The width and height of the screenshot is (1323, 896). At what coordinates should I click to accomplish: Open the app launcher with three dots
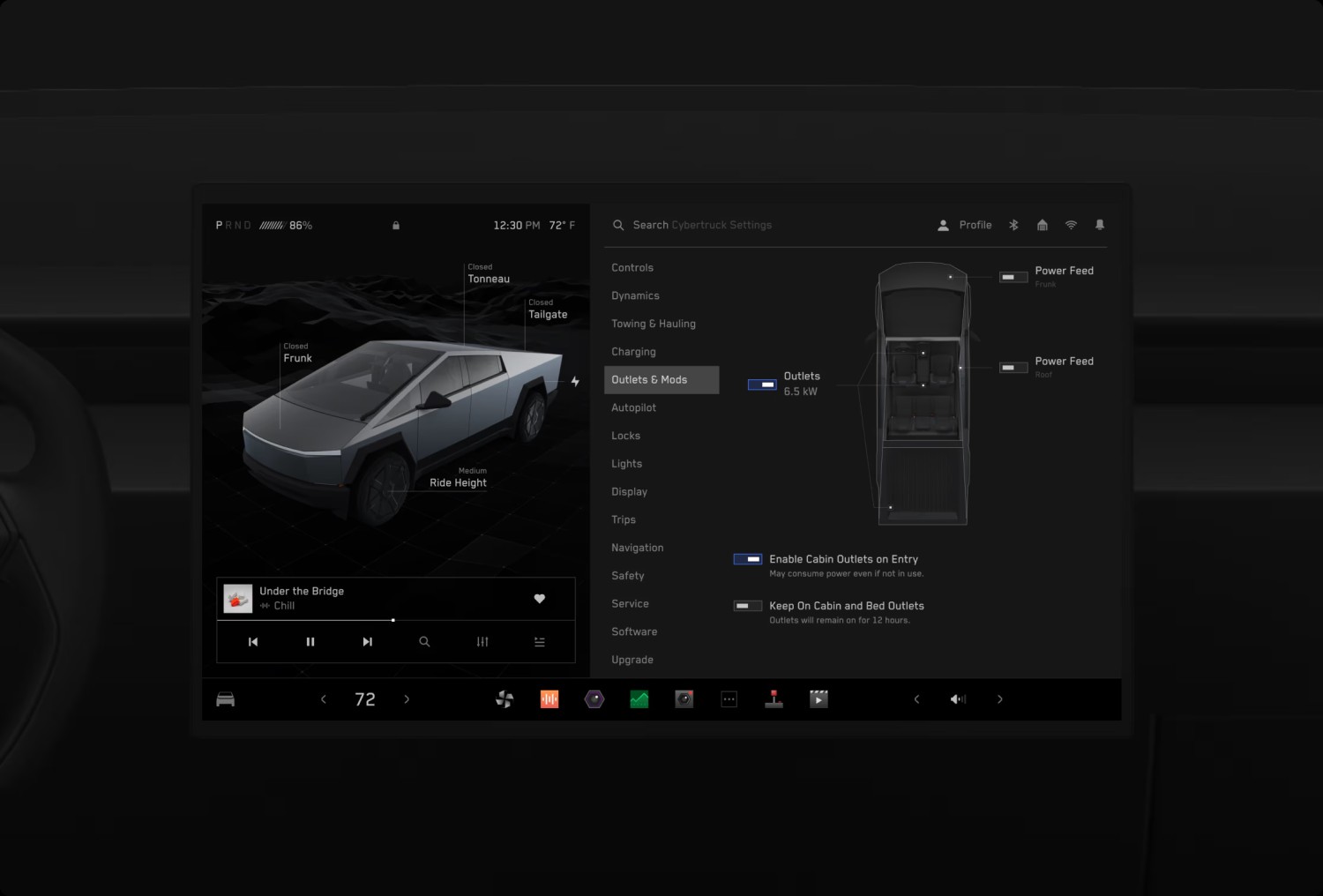[x=729, y=698]
